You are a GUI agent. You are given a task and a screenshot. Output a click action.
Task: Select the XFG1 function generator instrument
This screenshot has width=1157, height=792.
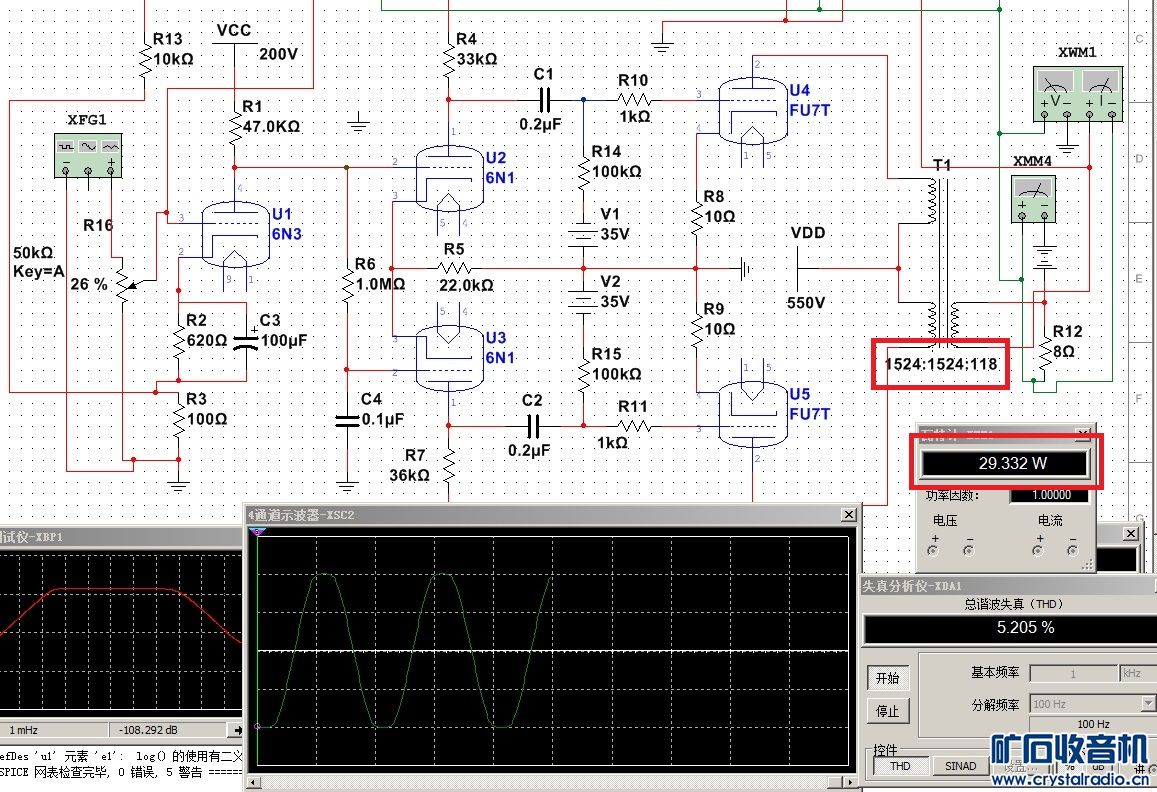pos(87,156)
